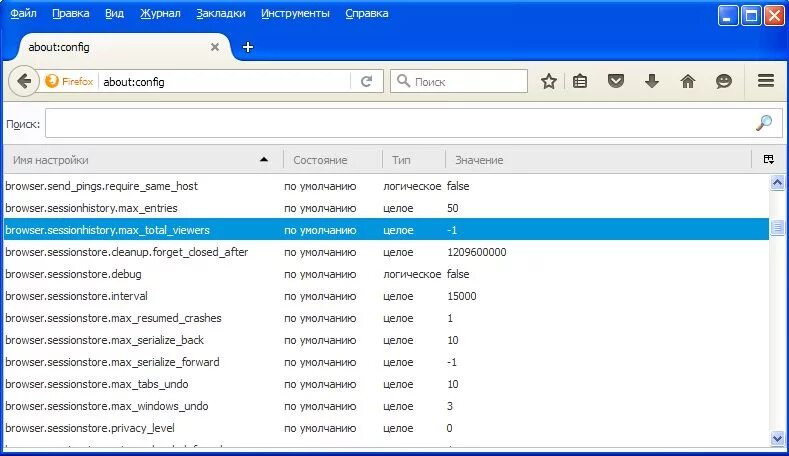Screen dimensions: 789x456
Task: Select browser.sessionstore.debug preference
Action: [x=386, y=274]
